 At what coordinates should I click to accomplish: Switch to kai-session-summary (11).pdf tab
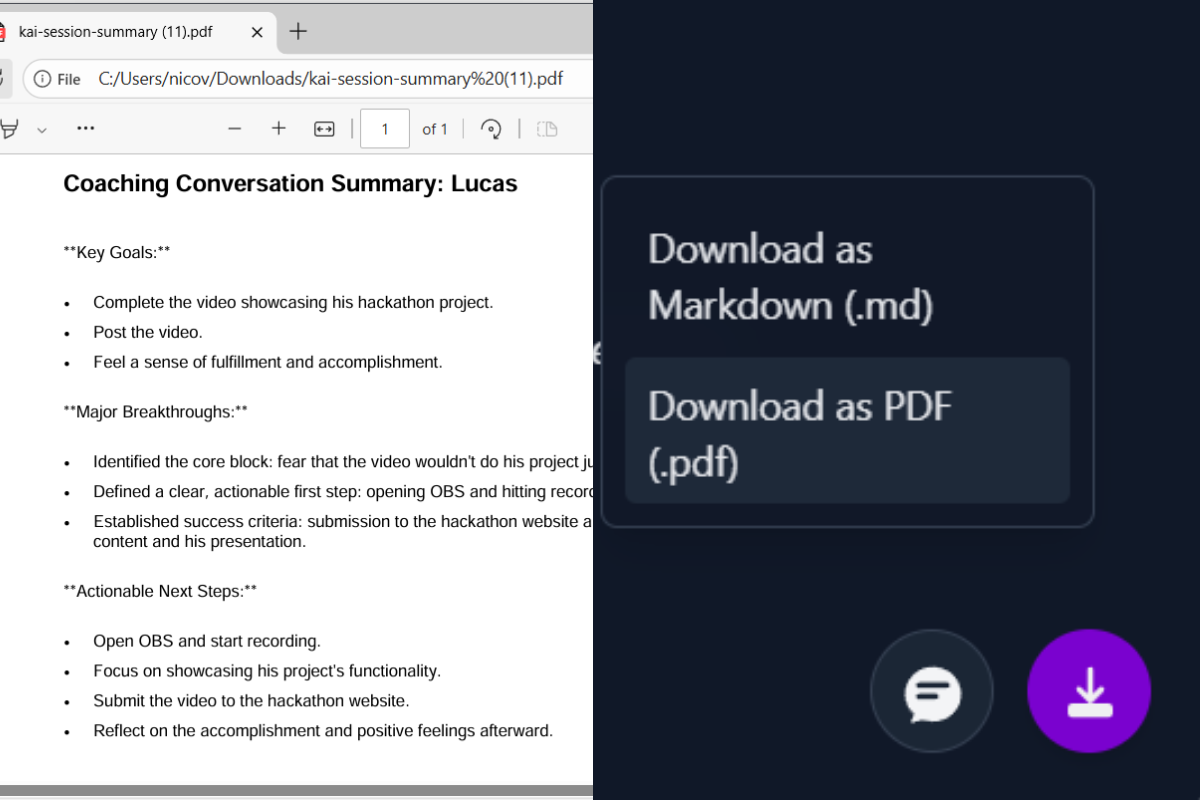[116, 32]
